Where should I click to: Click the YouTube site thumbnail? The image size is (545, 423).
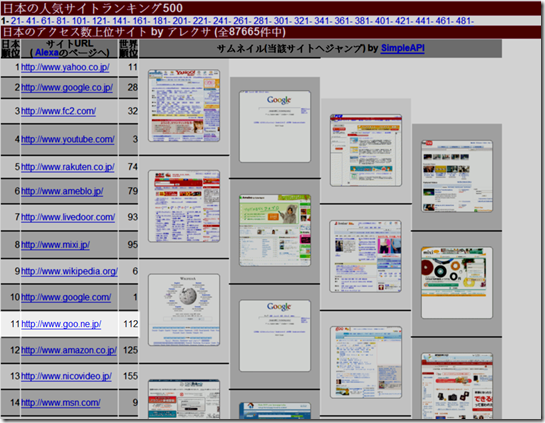tap(457, 176)
